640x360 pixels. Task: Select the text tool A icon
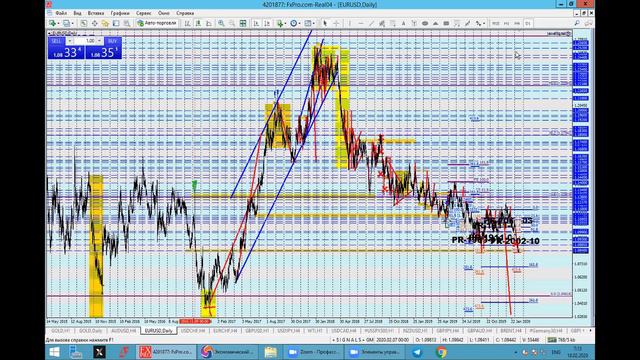(403, 23)
